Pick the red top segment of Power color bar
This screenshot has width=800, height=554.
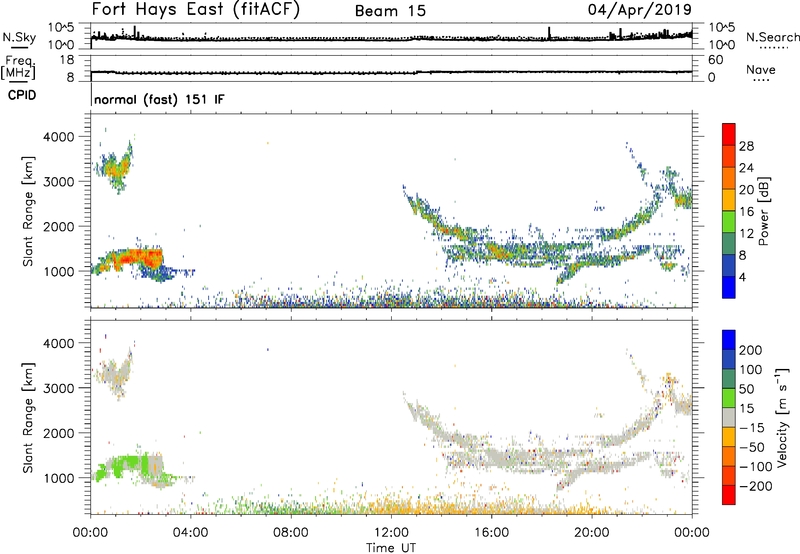[729, 134]
